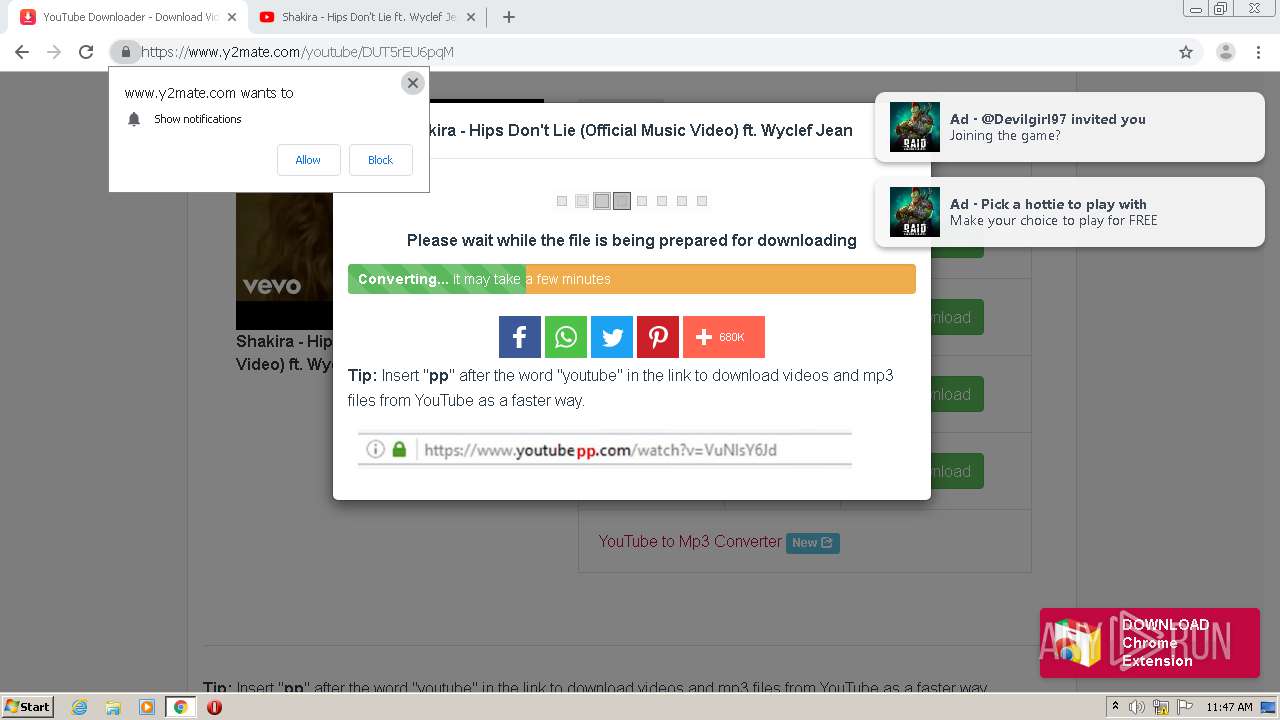Open File Explorer from taskbar
This screenshot has width=1280, height=720.
tap(113, 707)
